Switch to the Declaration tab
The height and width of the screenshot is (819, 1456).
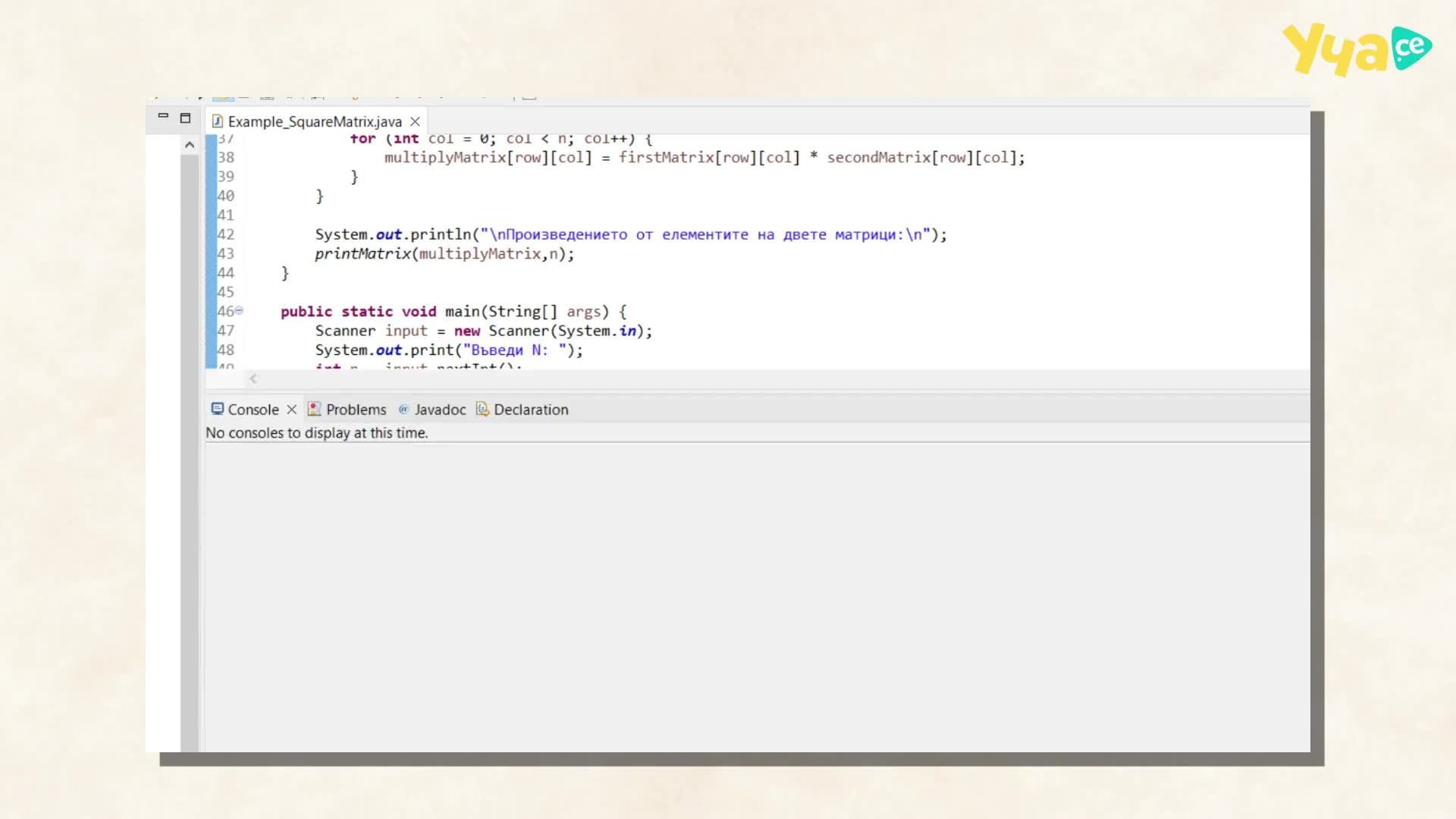click(522, 409)
